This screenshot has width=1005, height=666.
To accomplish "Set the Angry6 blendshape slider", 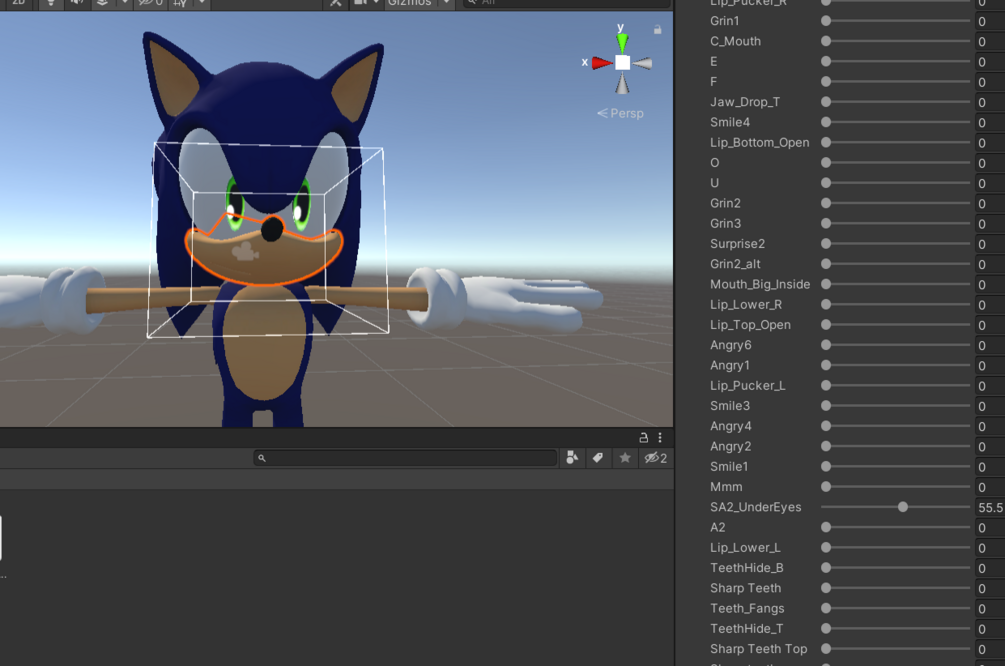I will point(895,345).
